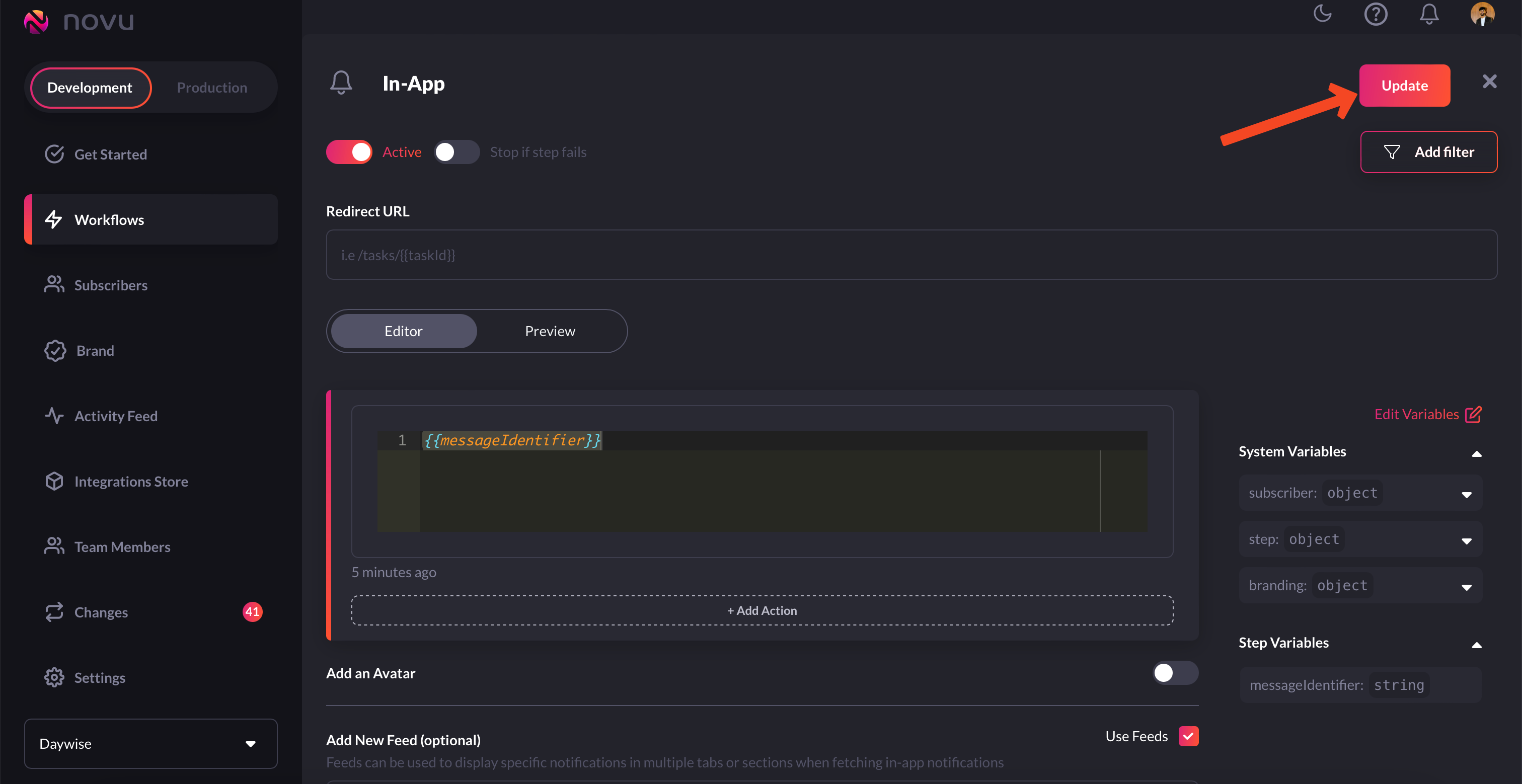Open Settings gear in sidebar

pos(99,677)
